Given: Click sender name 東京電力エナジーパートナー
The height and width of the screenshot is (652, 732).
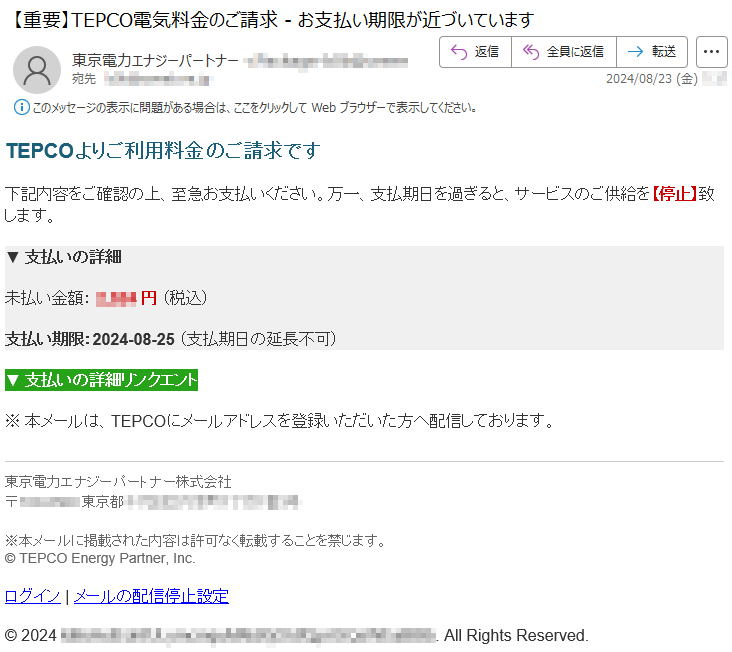Looking at the screenshot, I should pyautogui.click(x=155, y=60).
